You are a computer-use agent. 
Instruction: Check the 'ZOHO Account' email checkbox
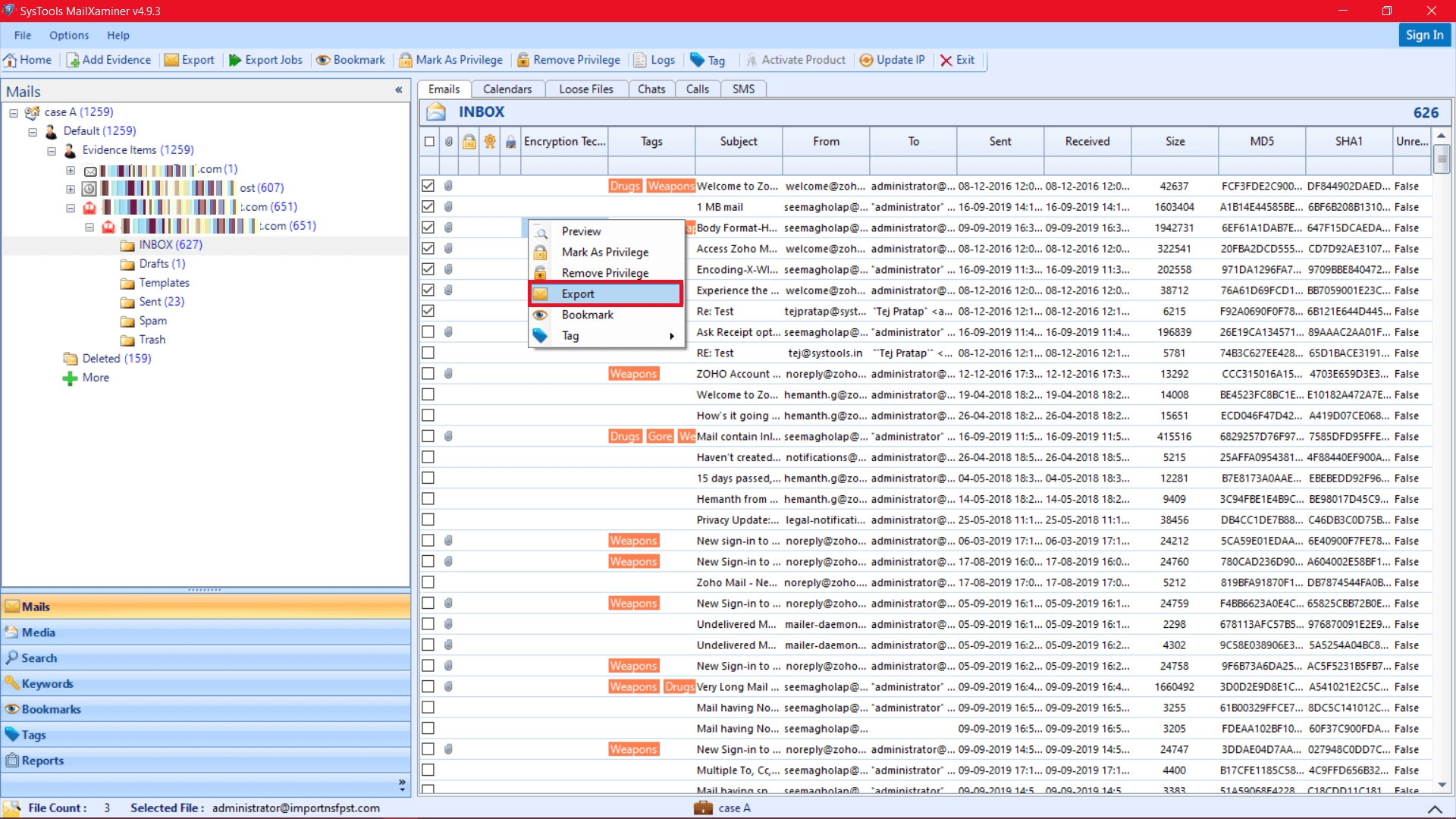click(428, 373)
